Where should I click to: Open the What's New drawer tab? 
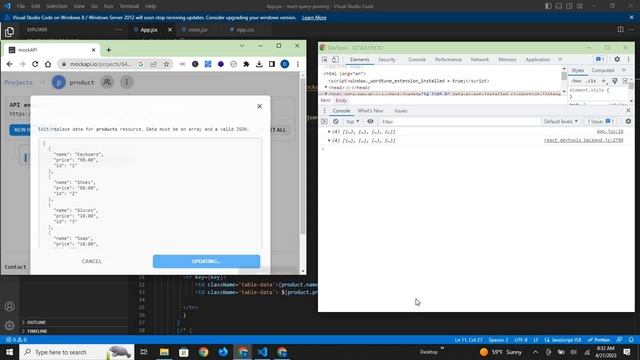(x=370, y=111)
